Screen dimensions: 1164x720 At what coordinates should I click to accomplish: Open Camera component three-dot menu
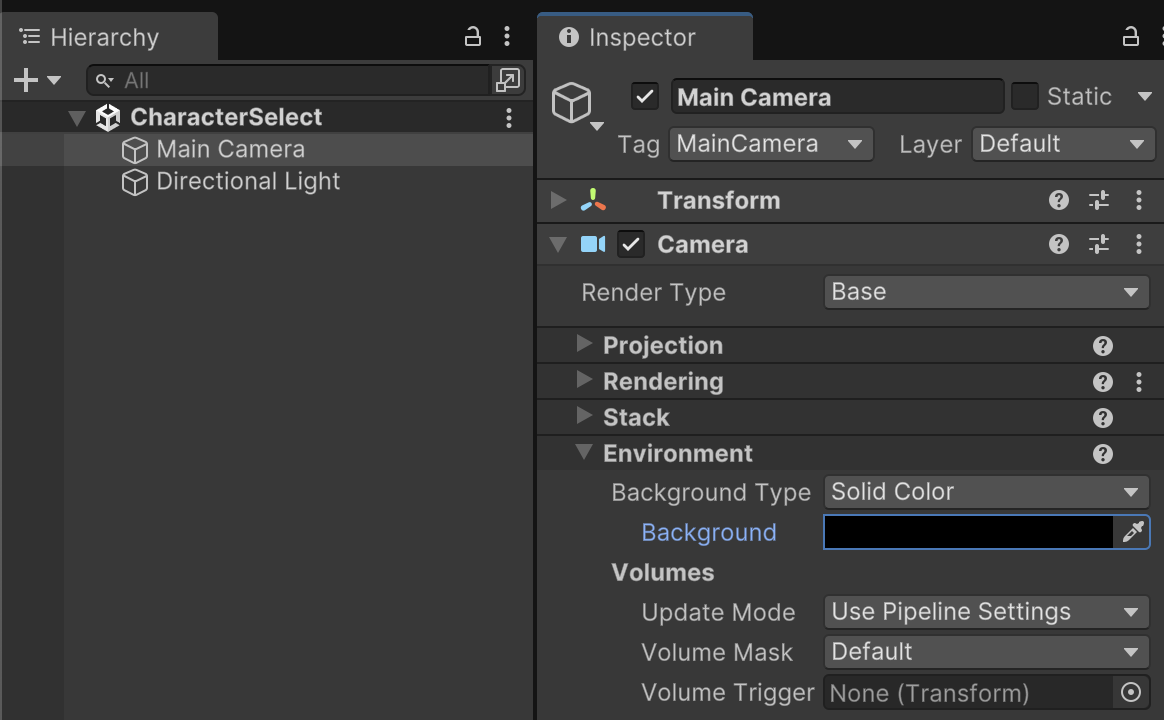tap(1138, 245)
